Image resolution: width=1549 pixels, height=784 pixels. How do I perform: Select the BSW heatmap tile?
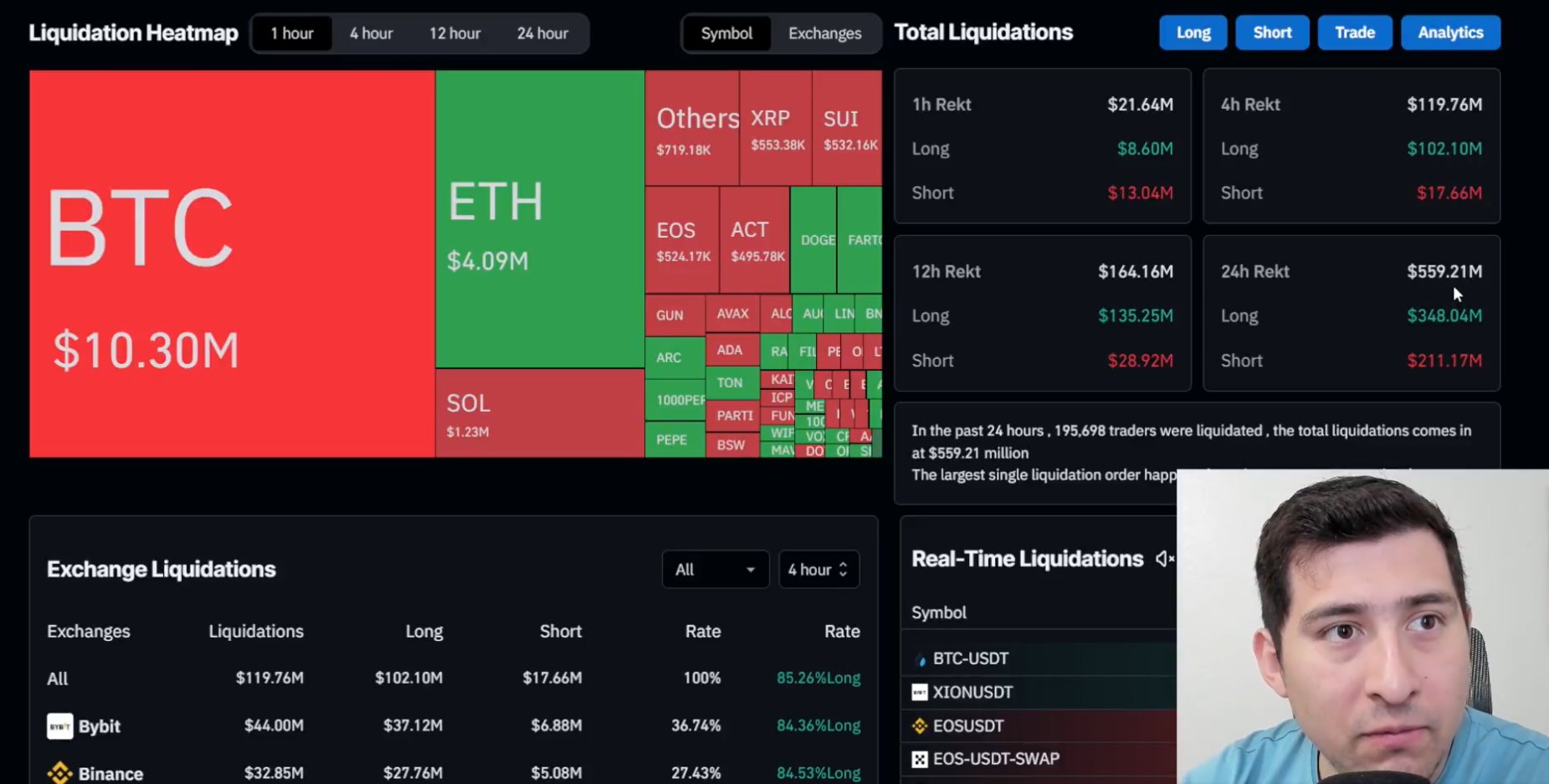point(733,445)
